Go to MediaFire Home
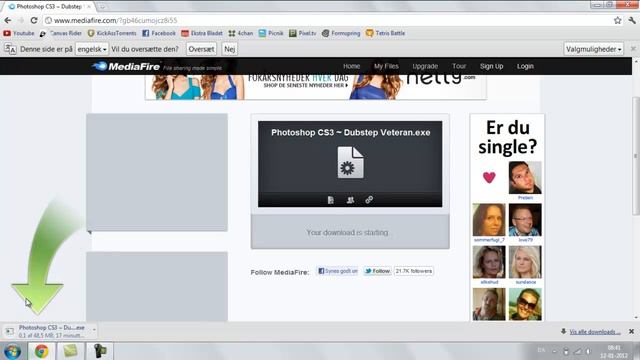Image resolution: width=640 pixels, height=360 pixels. tap(351, 66)
